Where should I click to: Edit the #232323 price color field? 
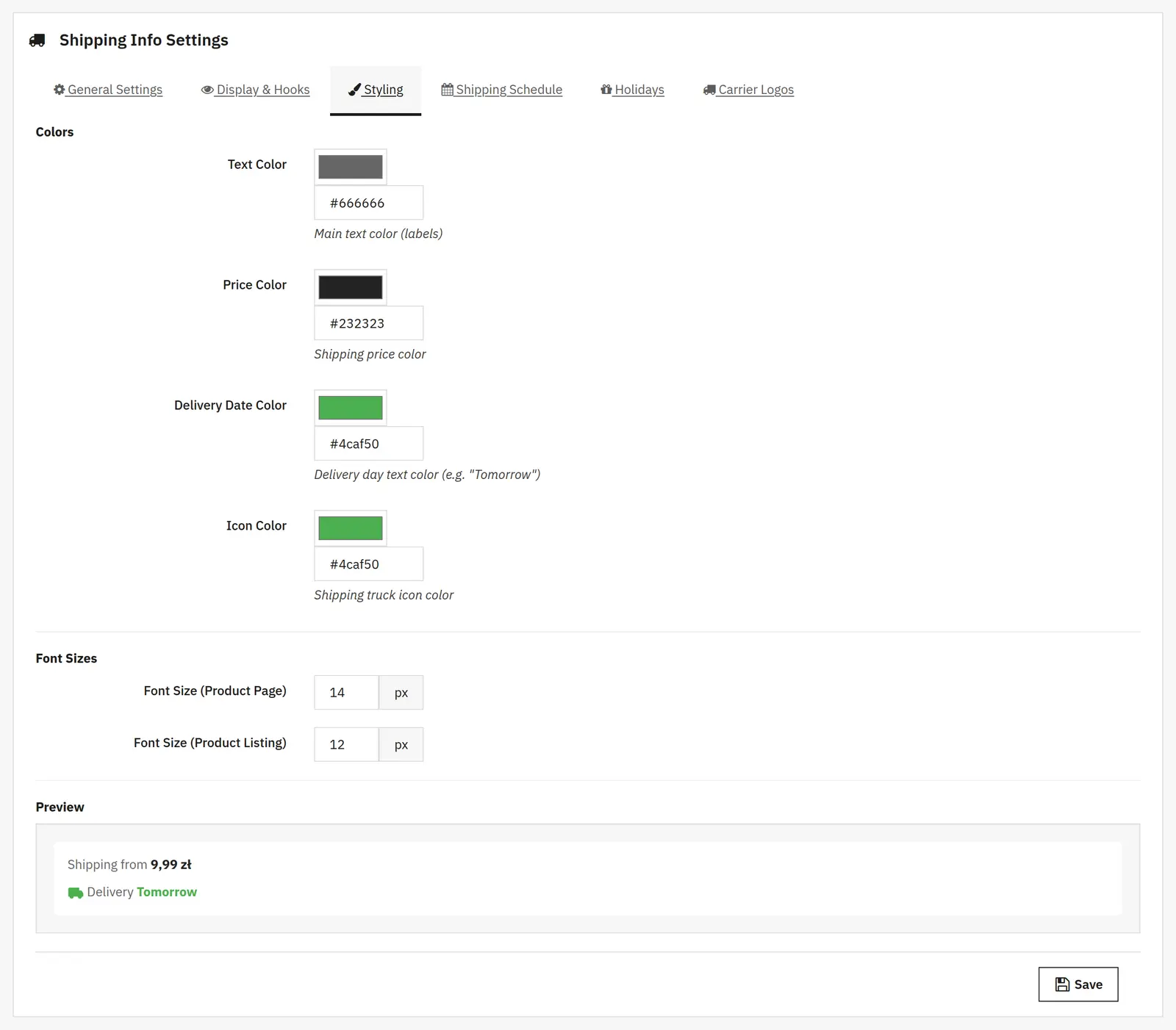[369, 323]
